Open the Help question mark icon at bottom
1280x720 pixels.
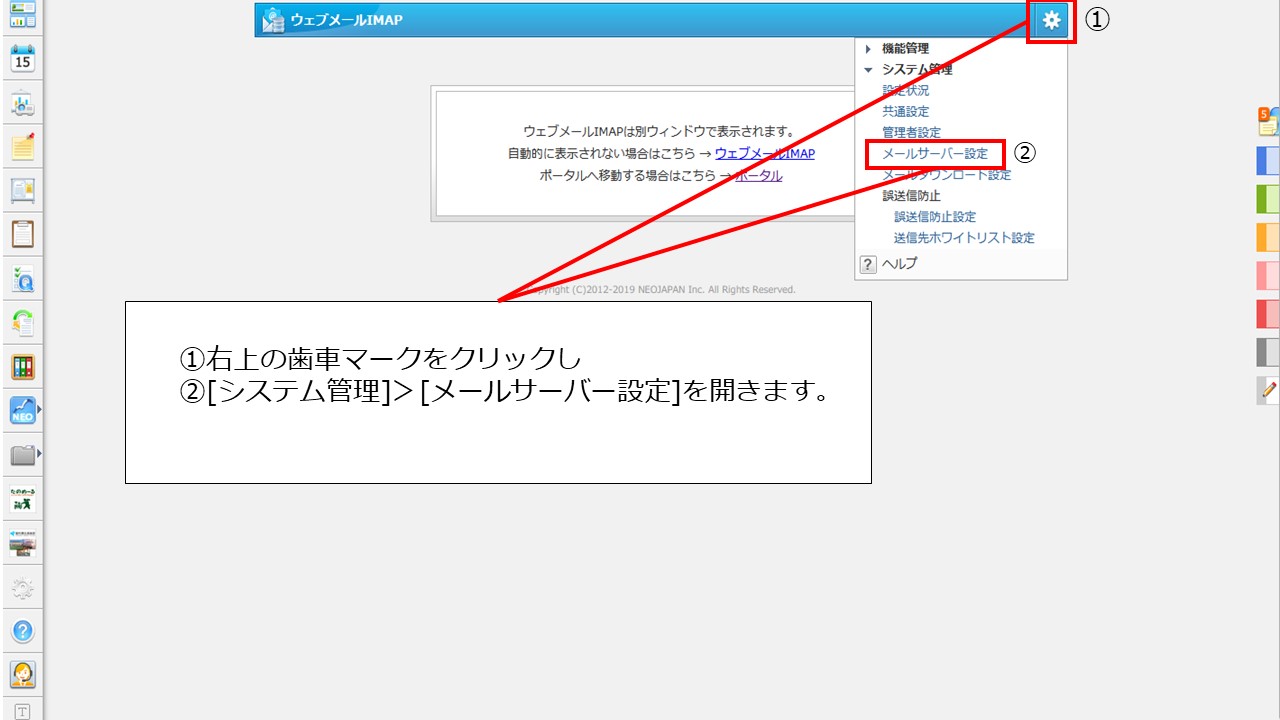coord(21,631)
